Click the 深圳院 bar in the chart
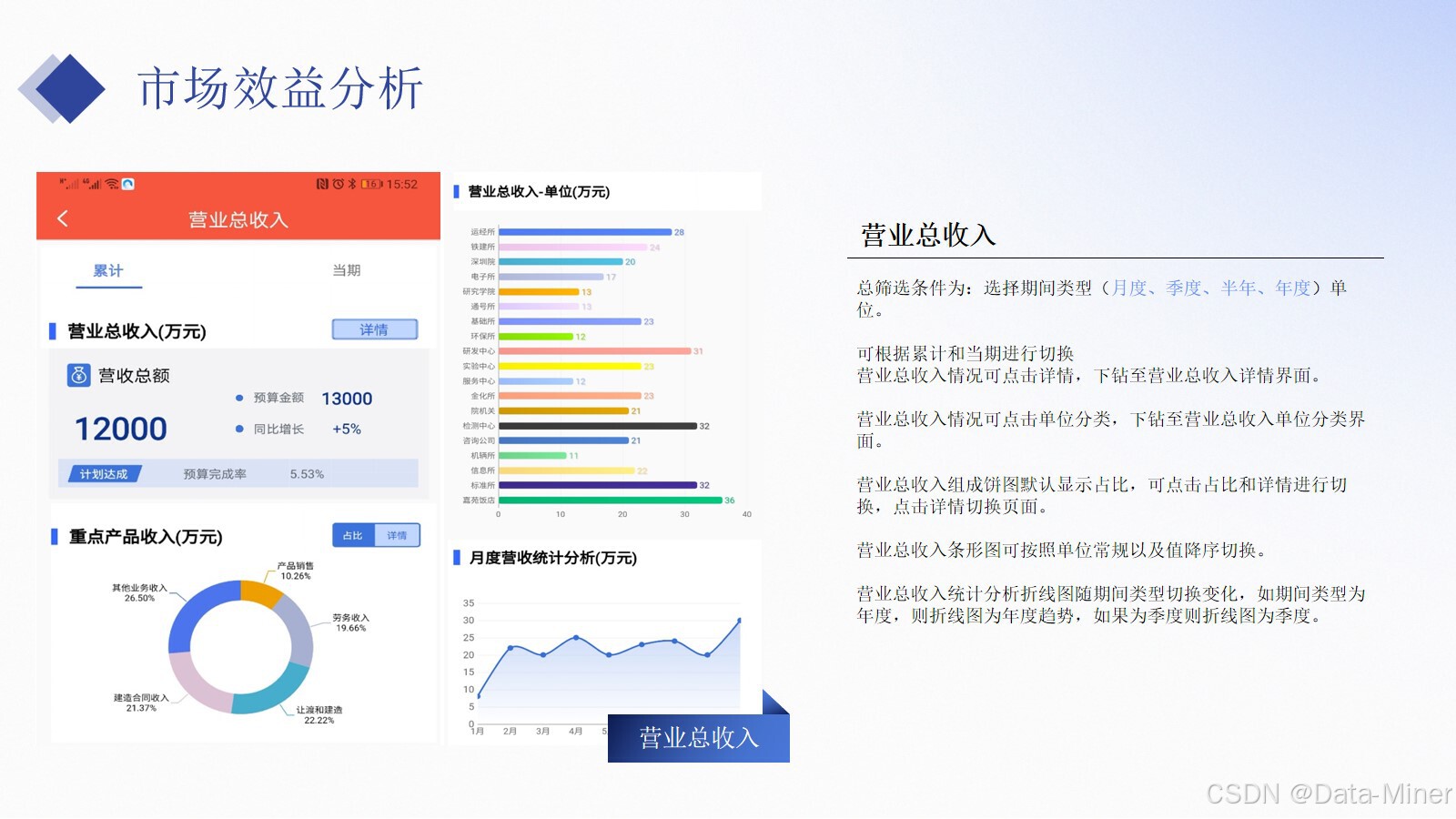The image size is (1456, 819). click(x=561, y=261)
